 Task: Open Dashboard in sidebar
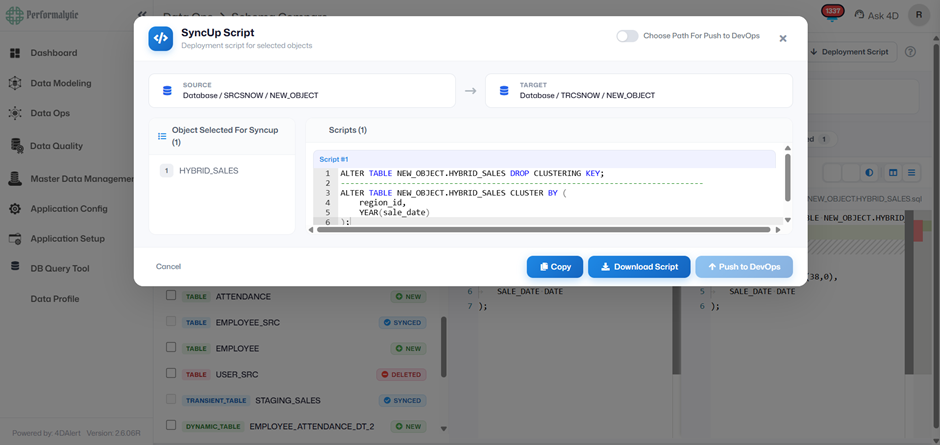tap(54, 53)
